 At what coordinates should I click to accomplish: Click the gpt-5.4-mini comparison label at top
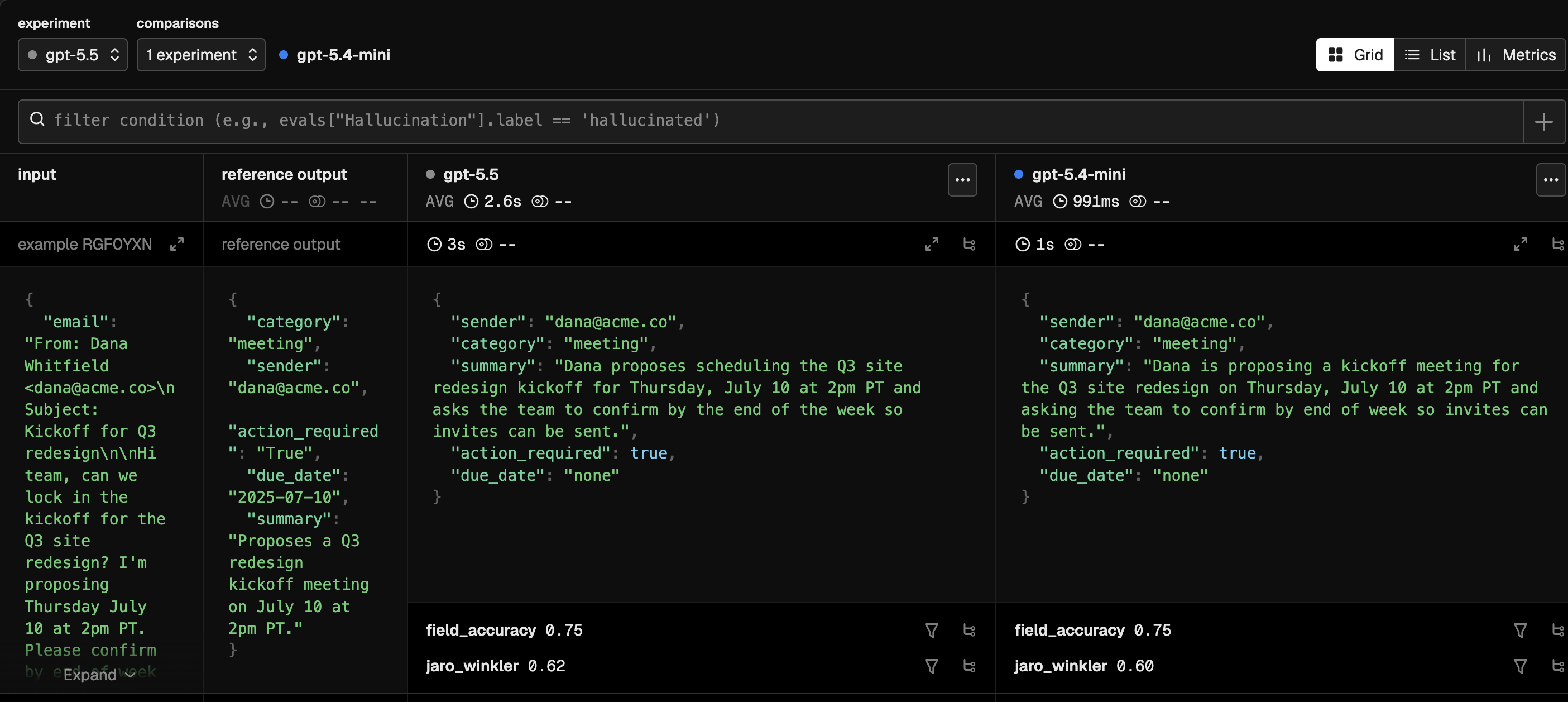coord(343,55)
